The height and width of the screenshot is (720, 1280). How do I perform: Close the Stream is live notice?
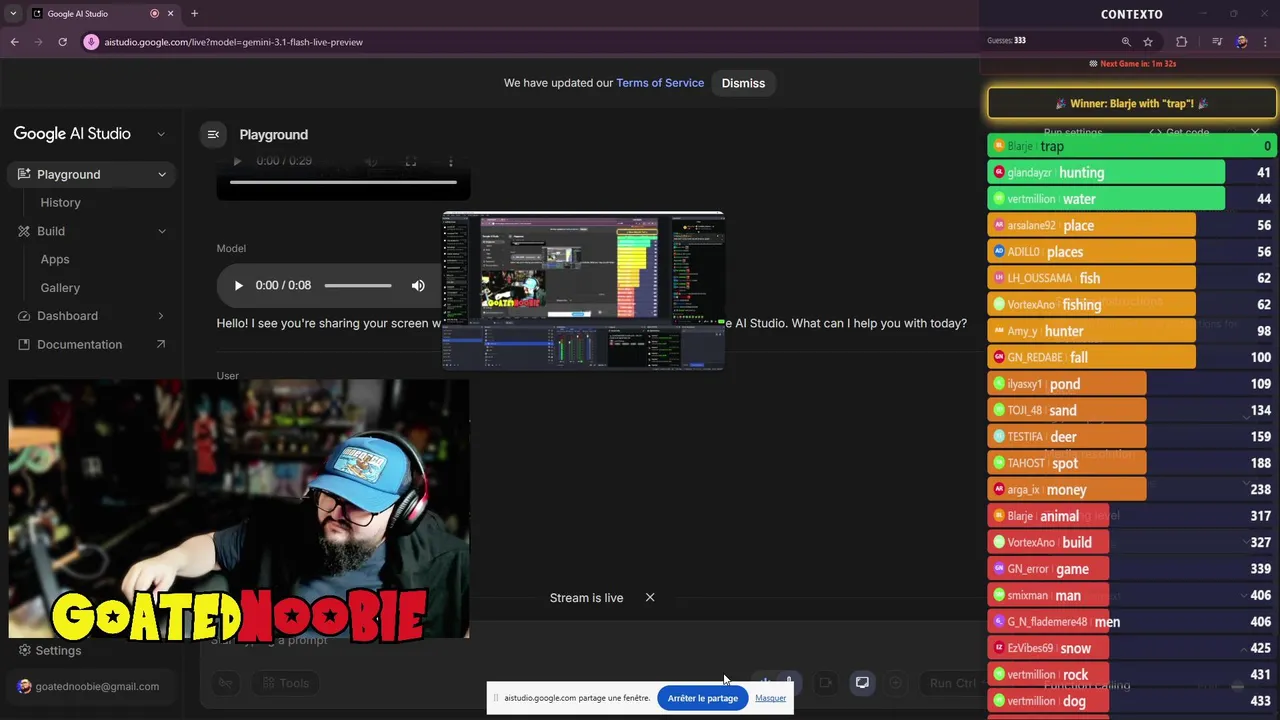pos(650,597)
